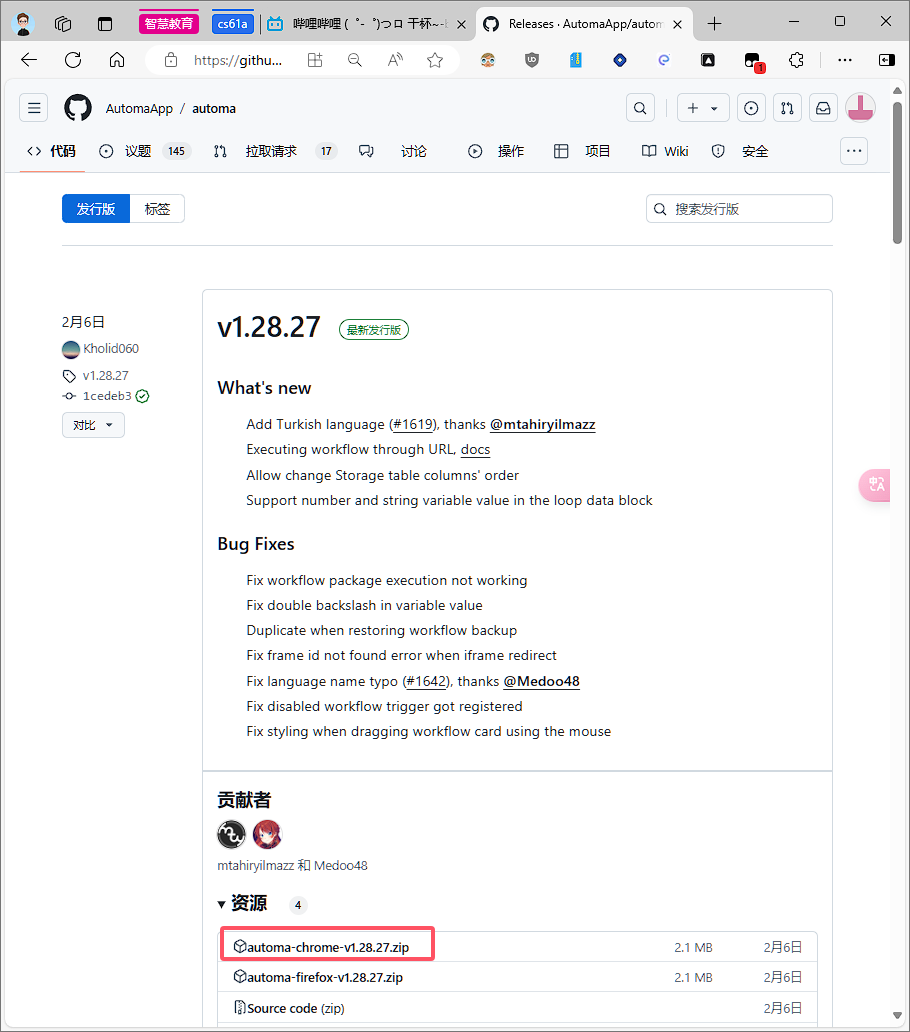This screenshot has height=1032, width=910.
Task: Open commit 1cedeb3 link
Action: 107,396
